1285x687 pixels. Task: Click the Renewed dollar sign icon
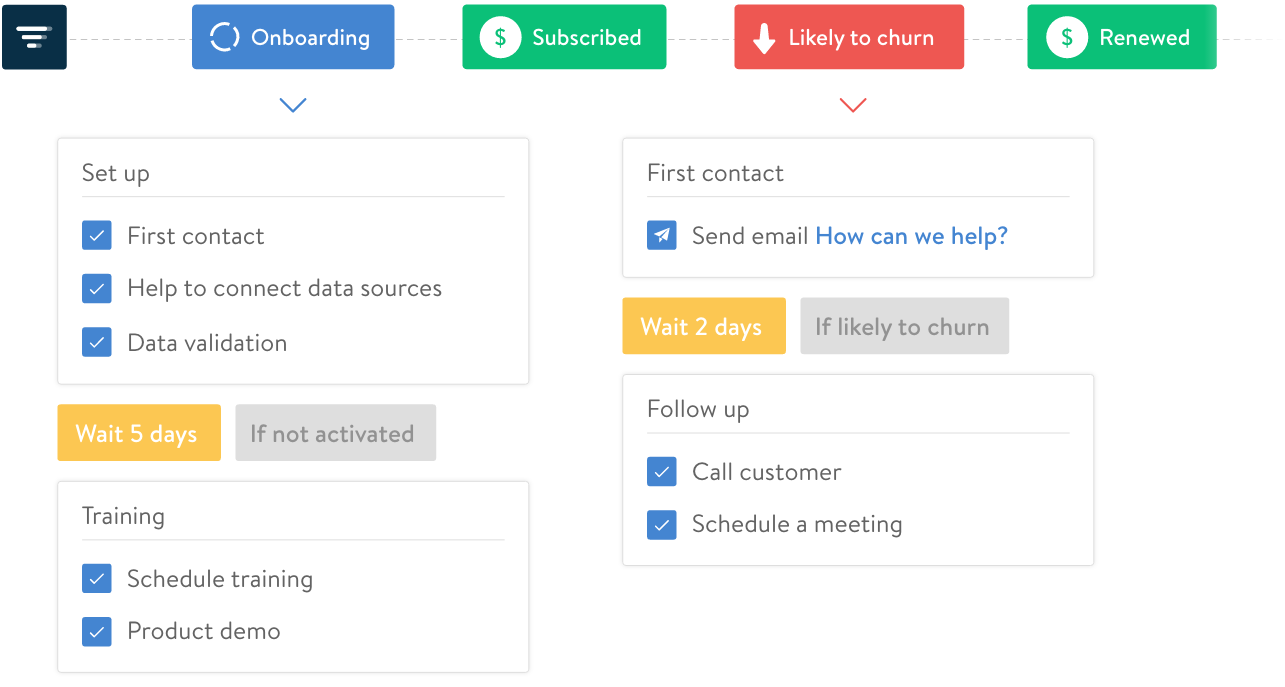point(1067,37)
